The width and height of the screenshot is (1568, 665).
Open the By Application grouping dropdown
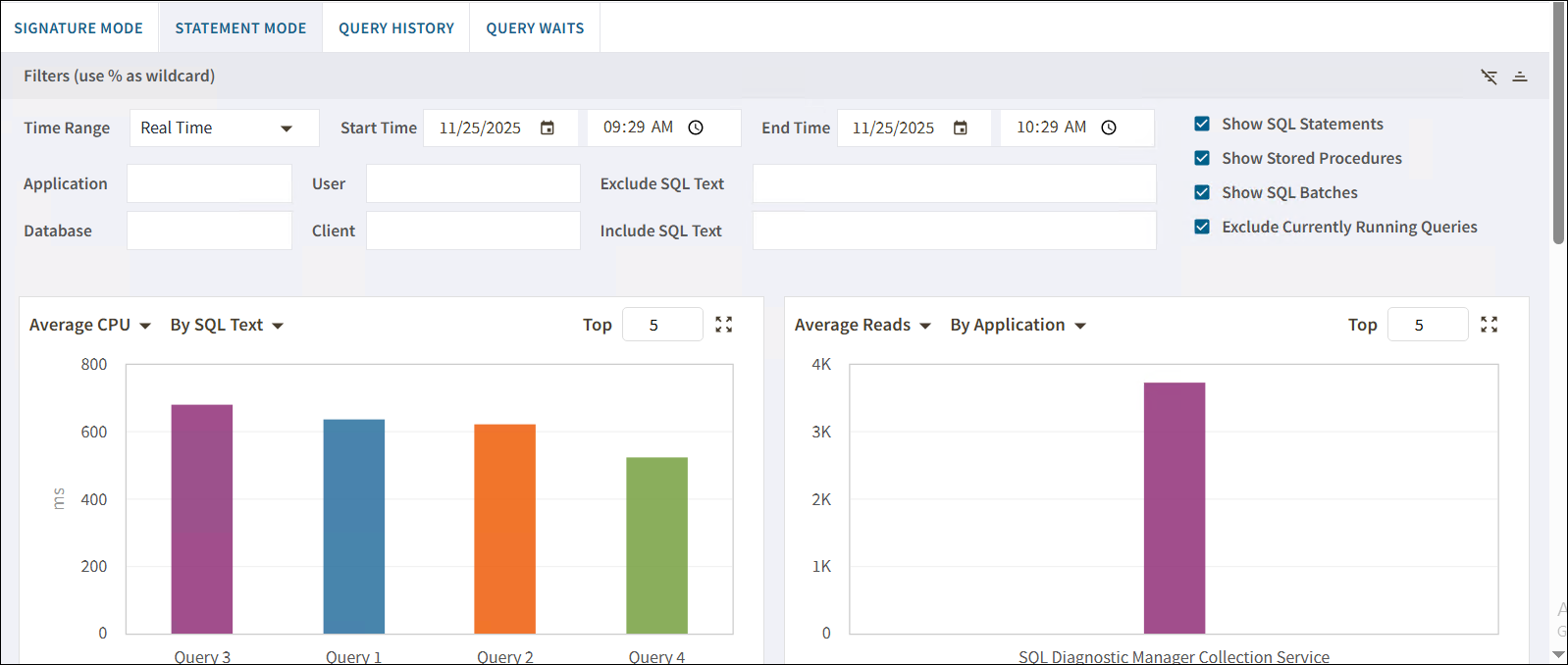(1018, 325)
